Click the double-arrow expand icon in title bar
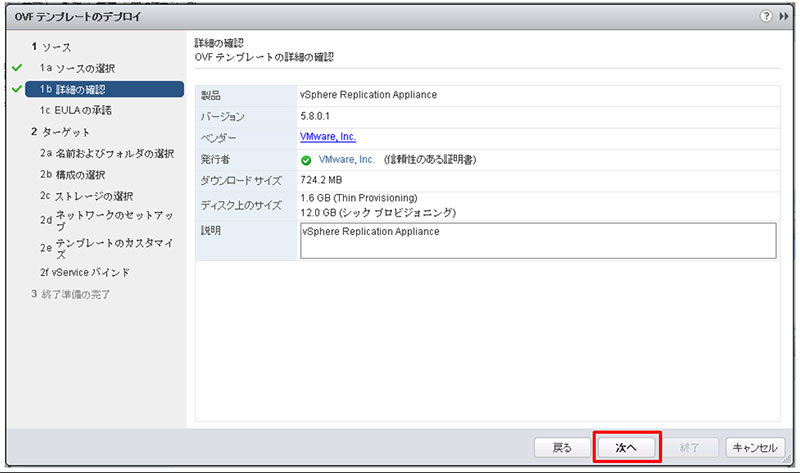This screenshot has width=800, height=473. tap(783, 16)
